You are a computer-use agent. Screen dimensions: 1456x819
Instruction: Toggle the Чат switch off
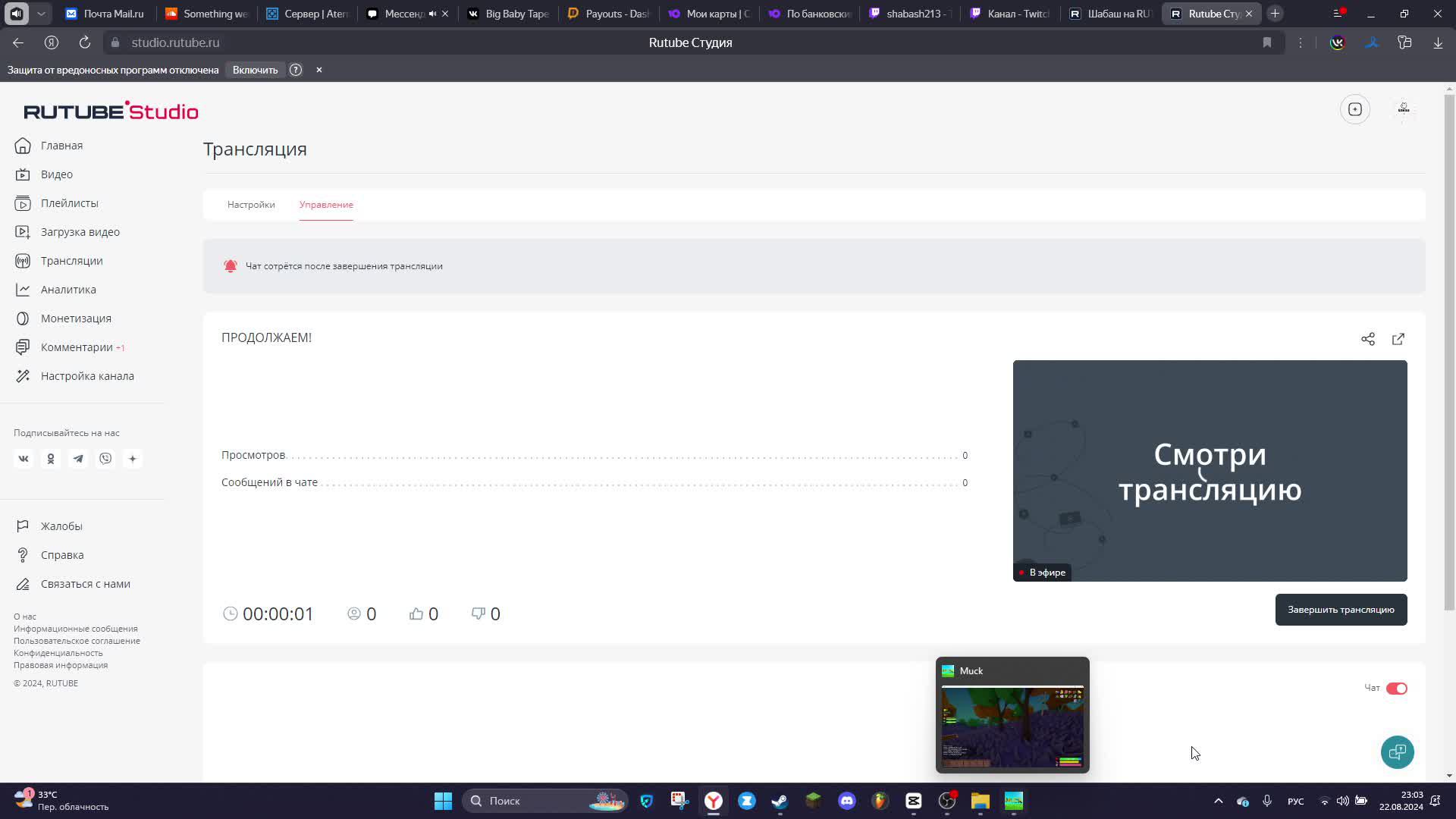(x=1397, y=689)
